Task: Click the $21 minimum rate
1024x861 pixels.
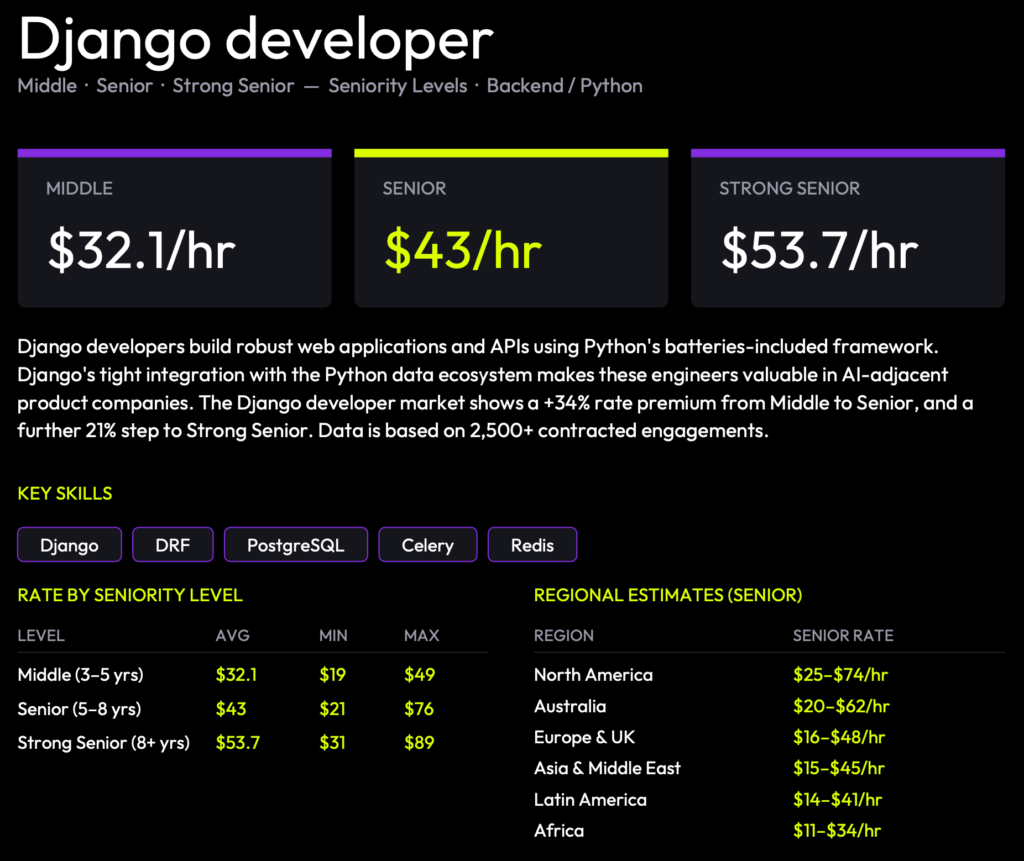Action: (332, 709)
